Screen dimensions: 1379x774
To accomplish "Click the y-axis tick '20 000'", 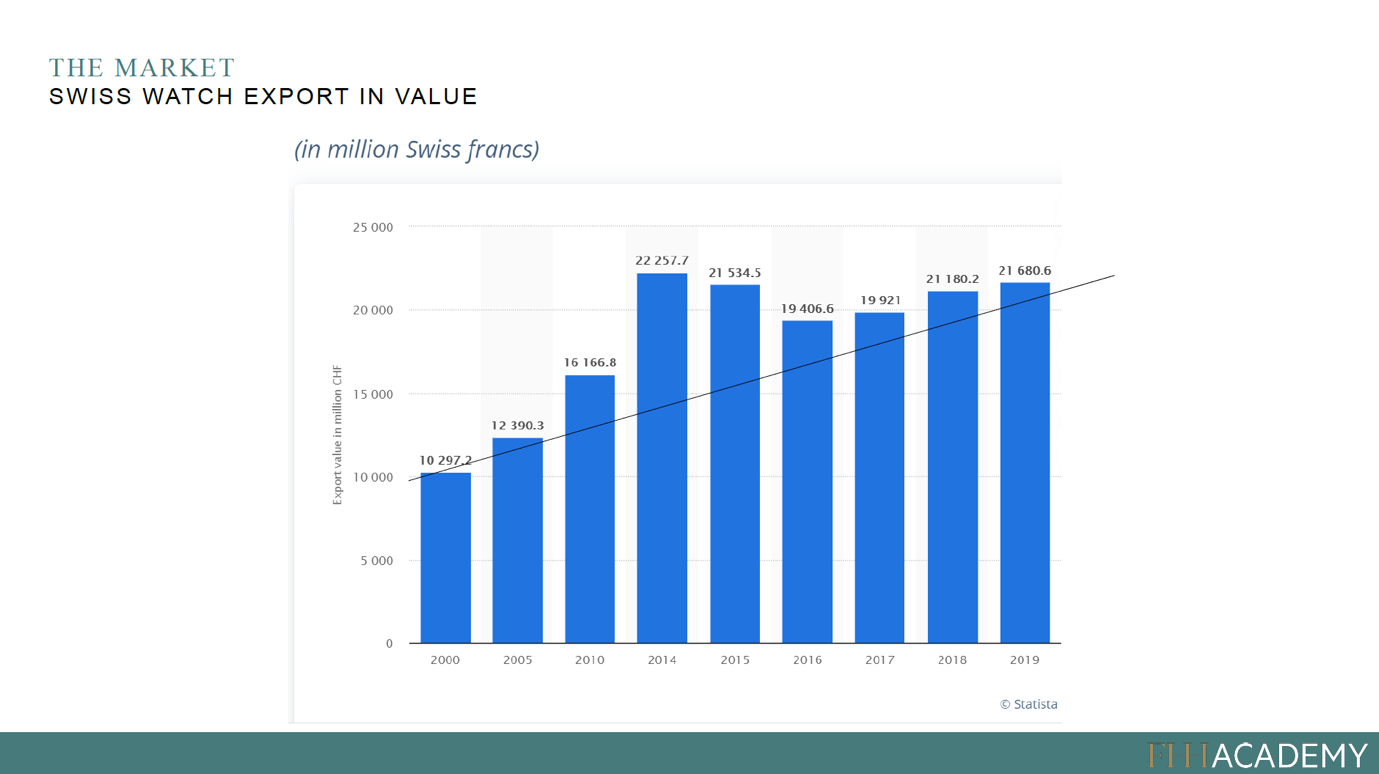I will (x=373, y=311).
